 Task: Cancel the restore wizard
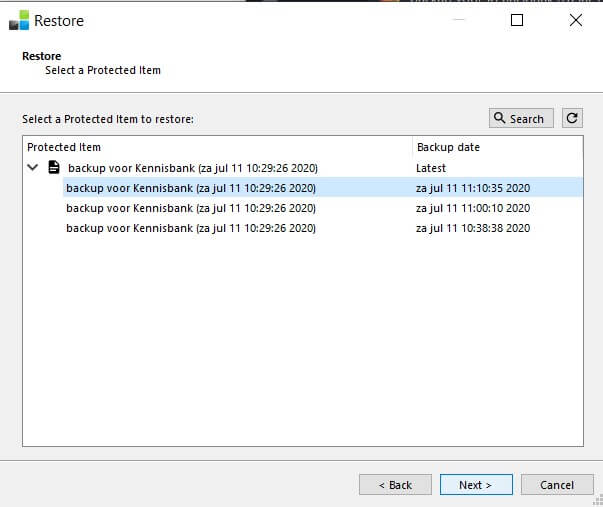coord(557,485)
